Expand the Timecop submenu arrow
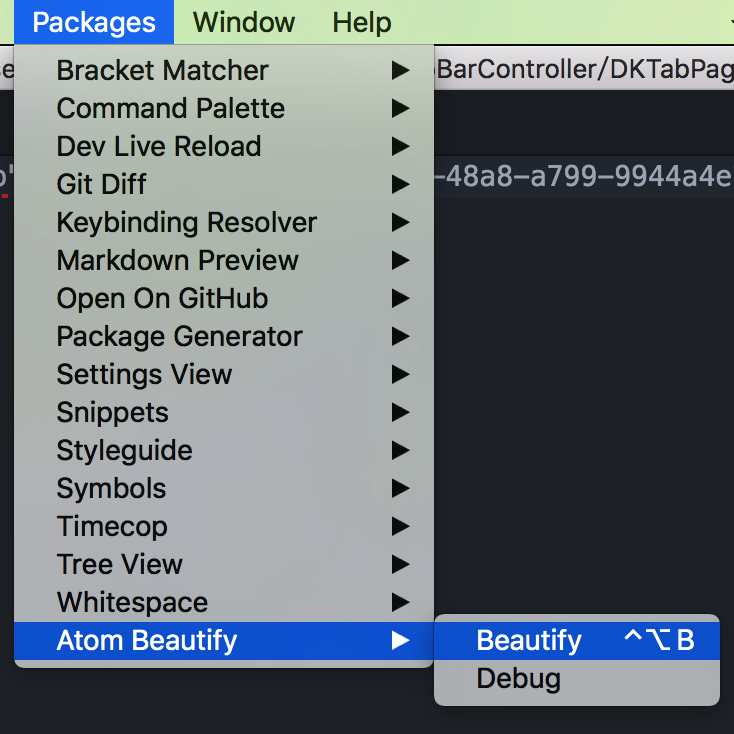Image resolution: width=734 pixels, height=734 pixels. click(401, 526)
